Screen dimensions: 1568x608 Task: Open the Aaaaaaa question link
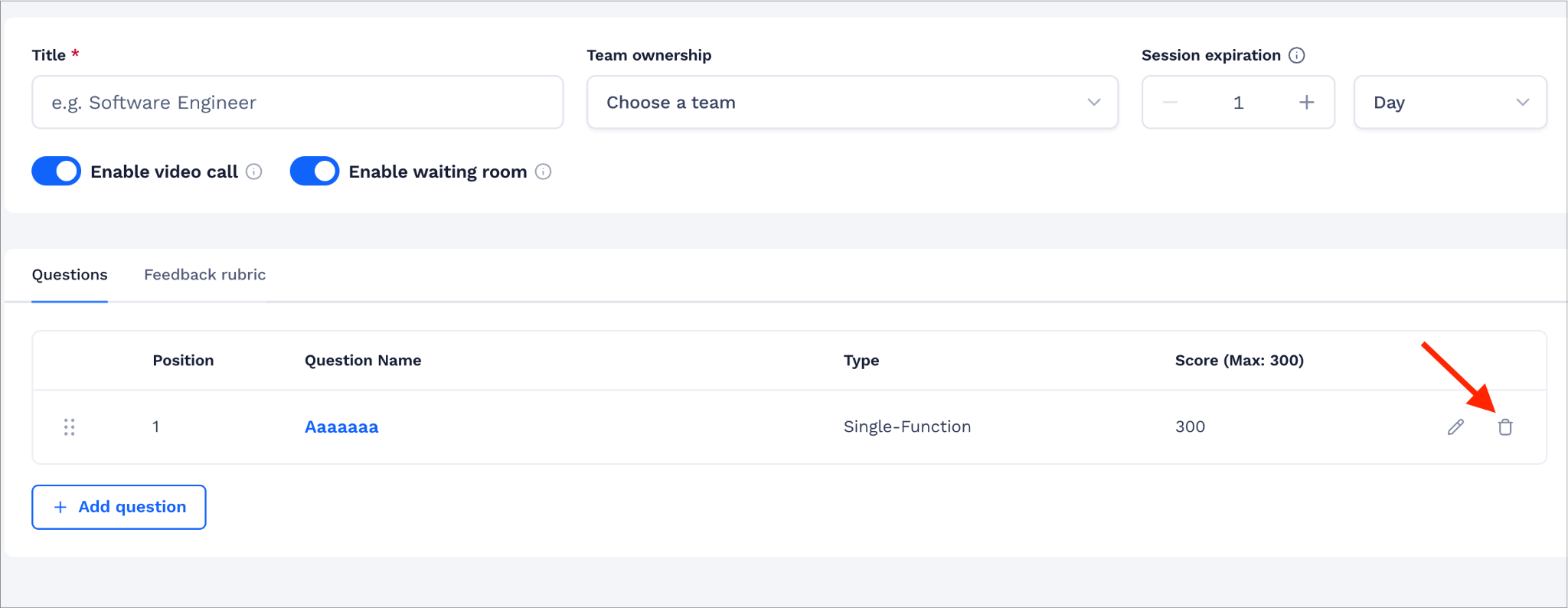[x=341, y=427]
